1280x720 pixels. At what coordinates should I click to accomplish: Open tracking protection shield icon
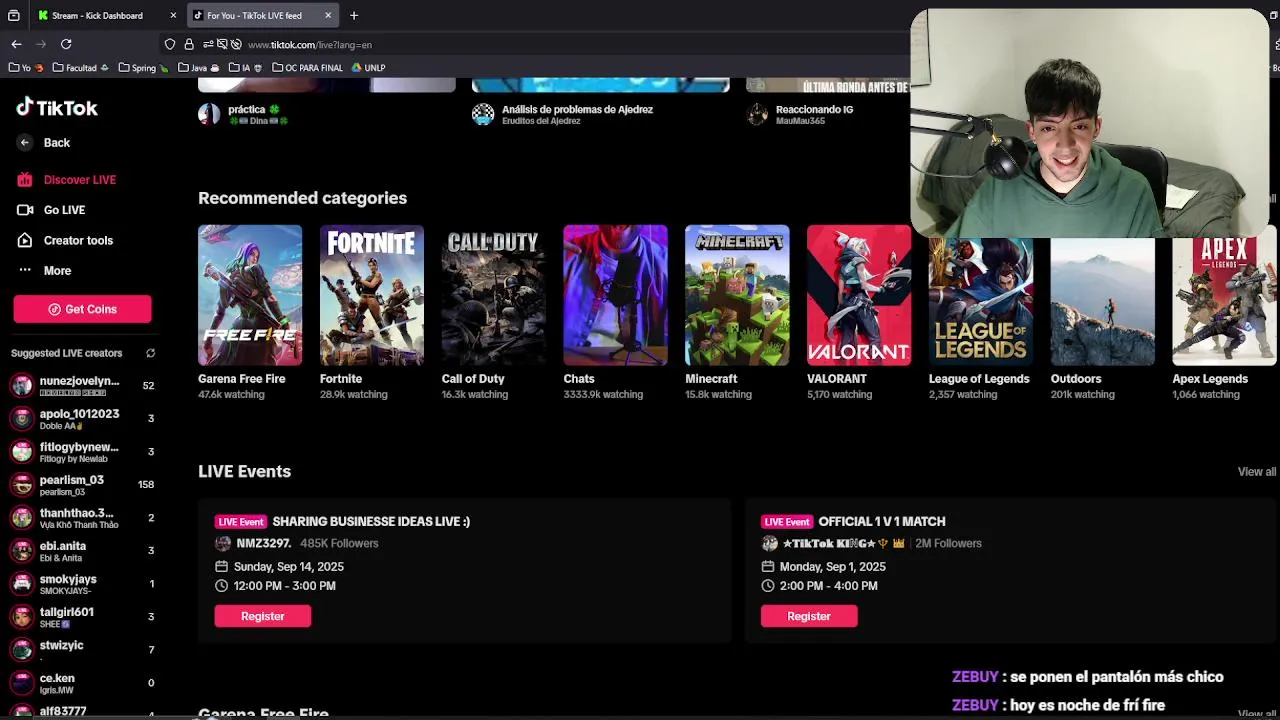tap(170, 44)
